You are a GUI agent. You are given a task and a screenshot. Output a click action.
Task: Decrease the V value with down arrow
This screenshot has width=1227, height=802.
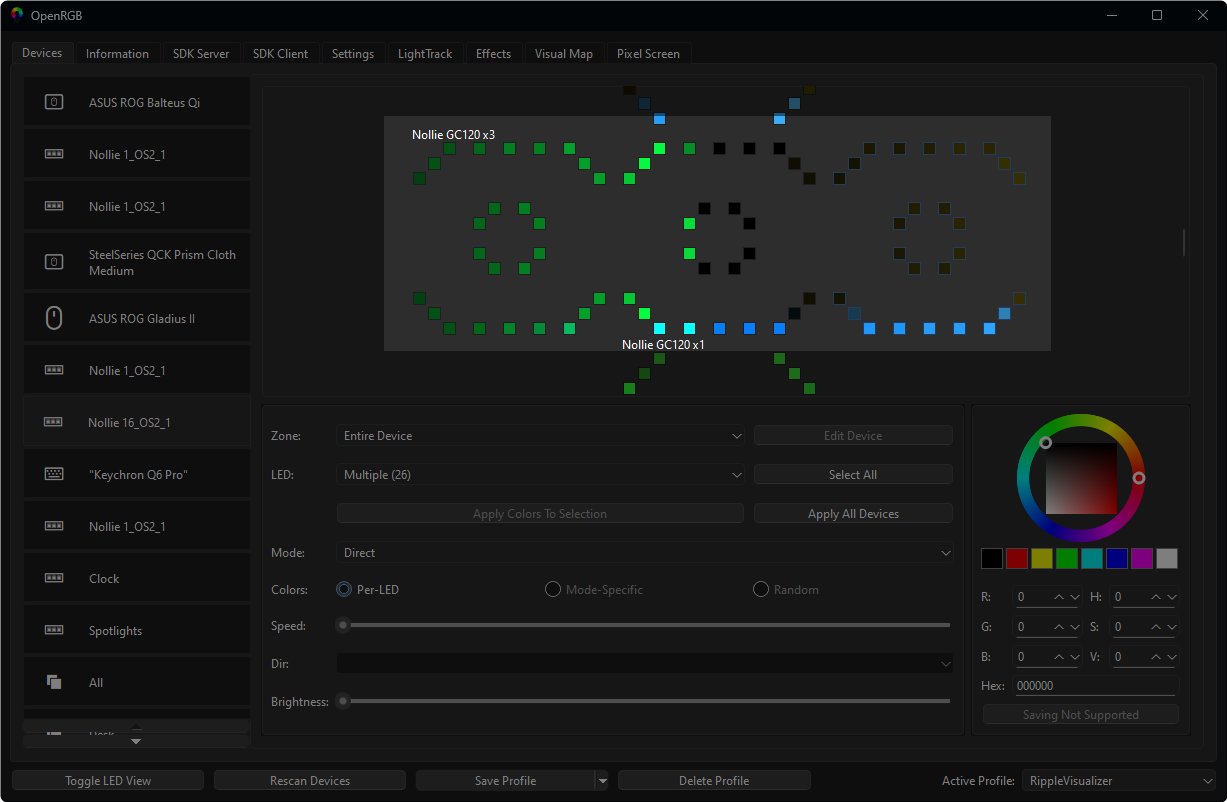1172,657
